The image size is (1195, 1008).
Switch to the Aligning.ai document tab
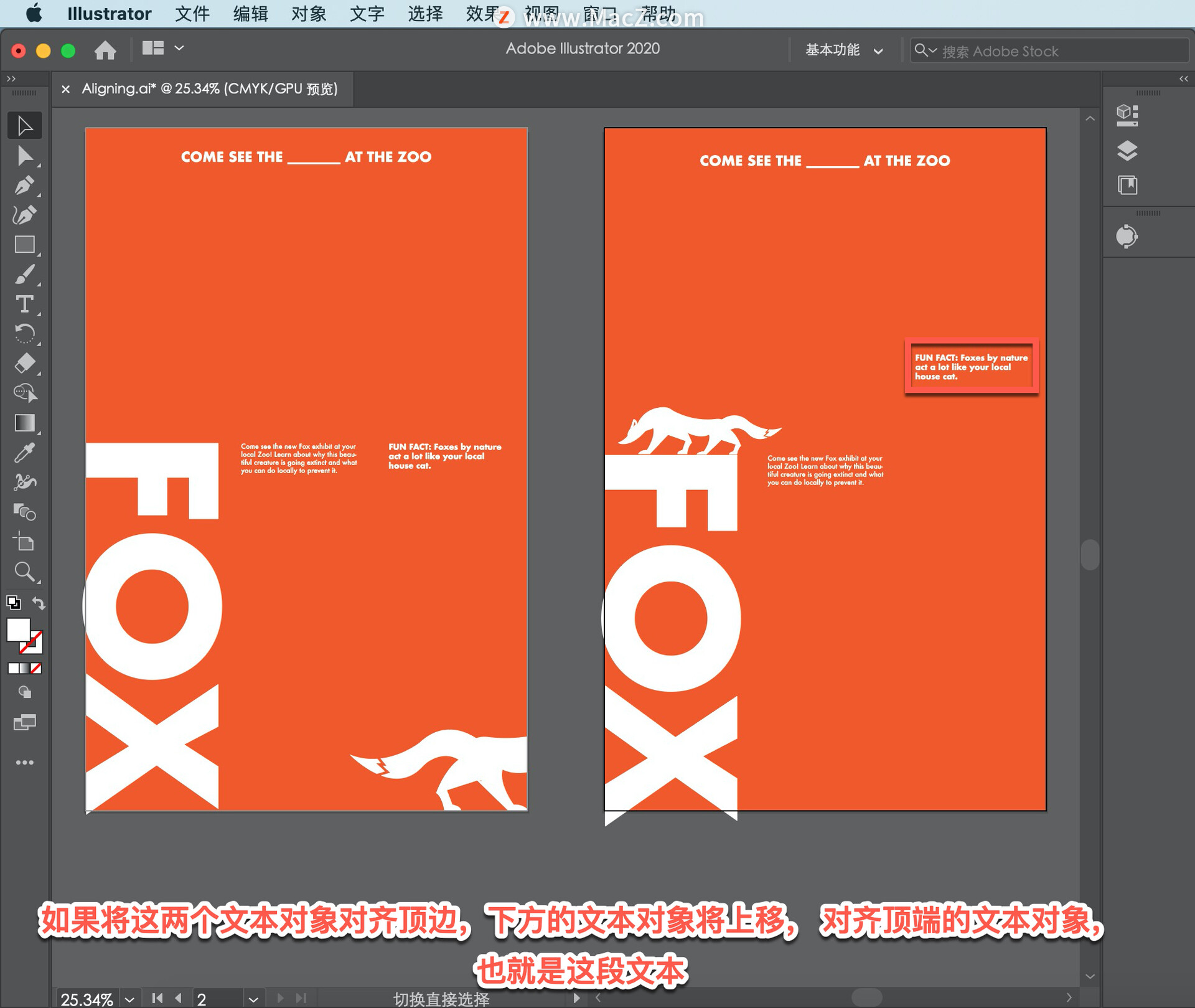[209, 88]
